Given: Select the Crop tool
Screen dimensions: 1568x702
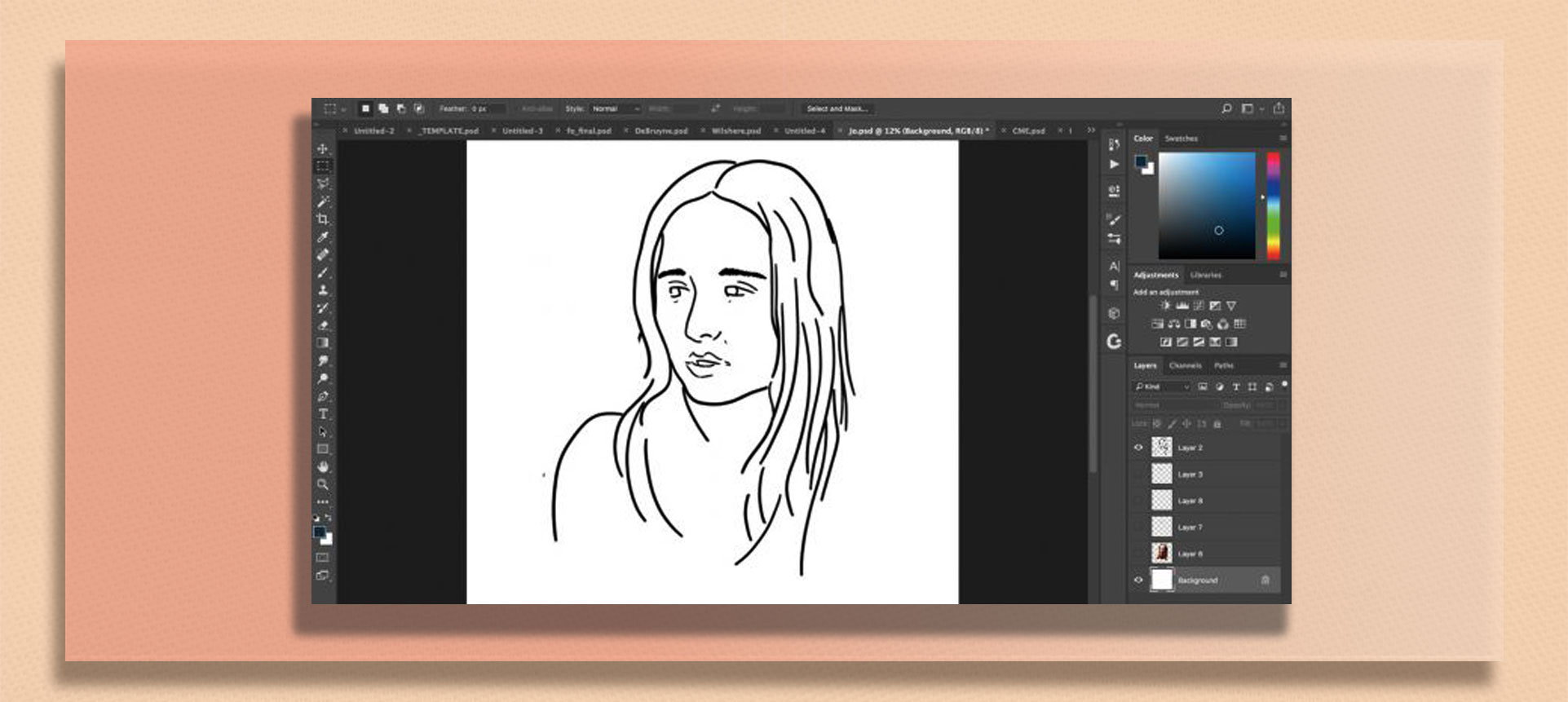Looking at the screenshot, I should (x=323, y=219).
